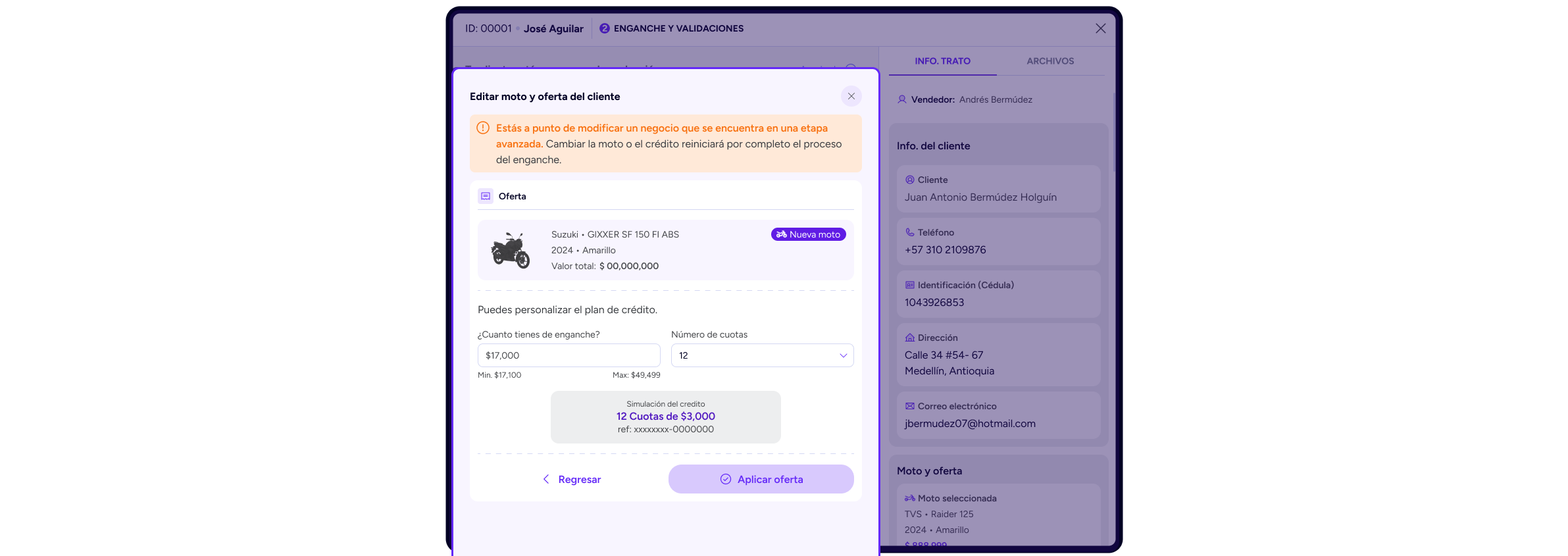The width and height of the screenshot is (1568, 556).
Task: Click the Dirección house icon
Action: [x=909, y=338]
